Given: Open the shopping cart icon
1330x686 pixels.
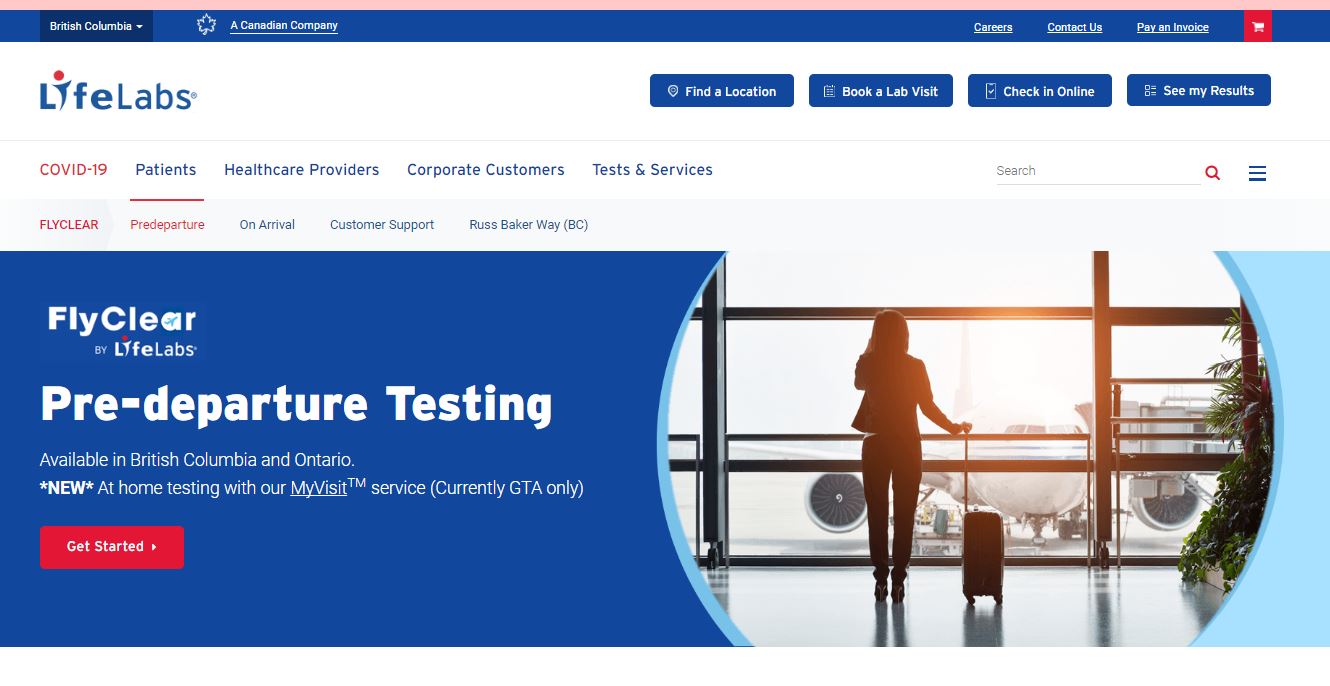Looking at the screenshot, I should 1257,27.
